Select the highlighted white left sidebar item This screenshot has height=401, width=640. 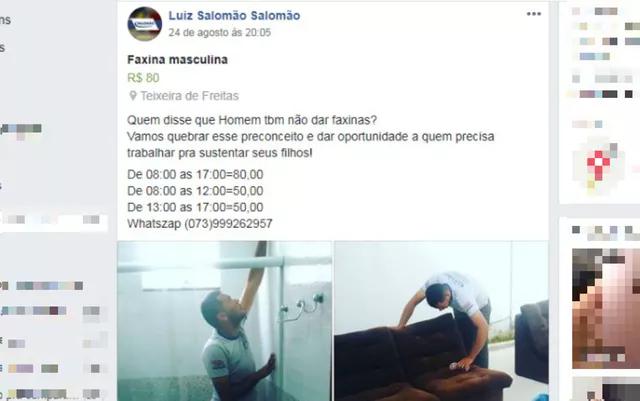tap(53, 221)
